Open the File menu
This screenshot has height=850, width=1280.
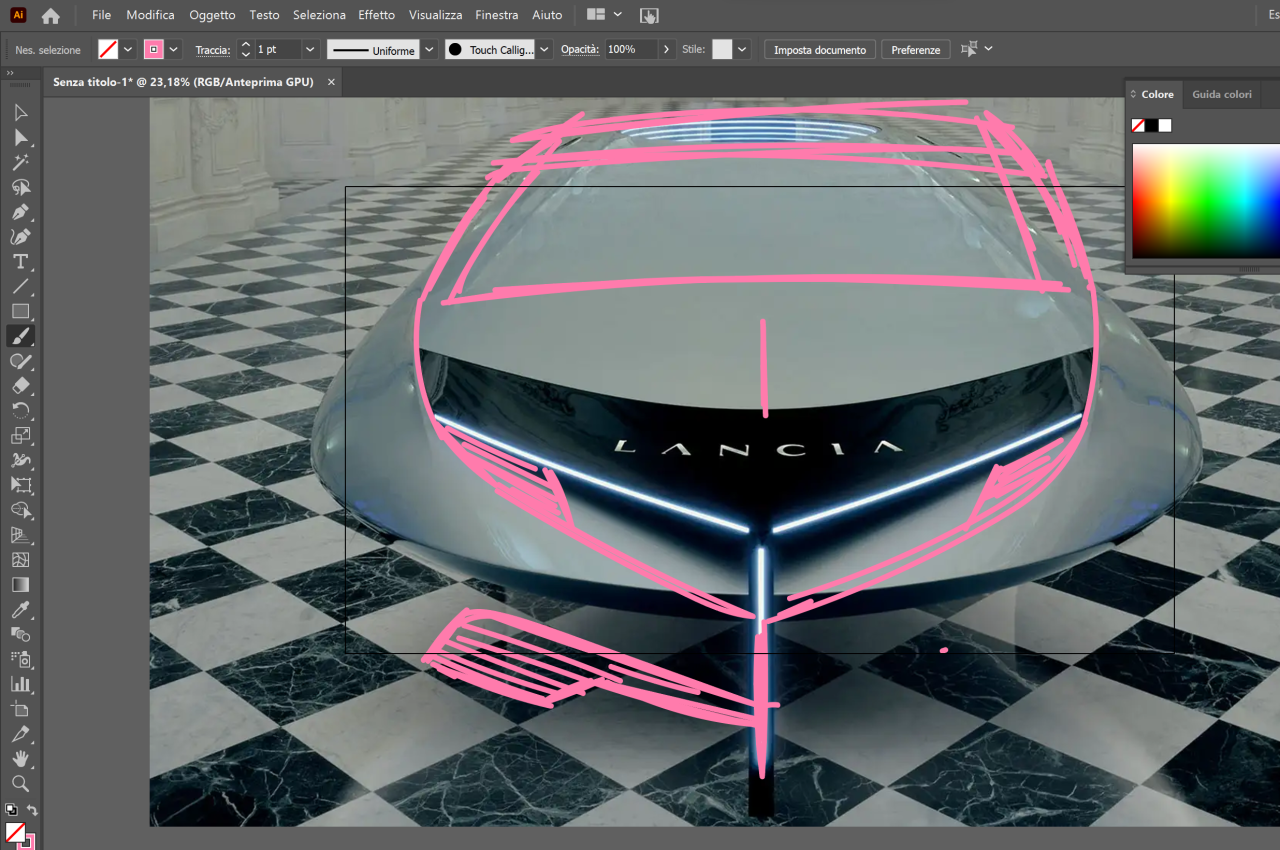[x=101, y=15]
